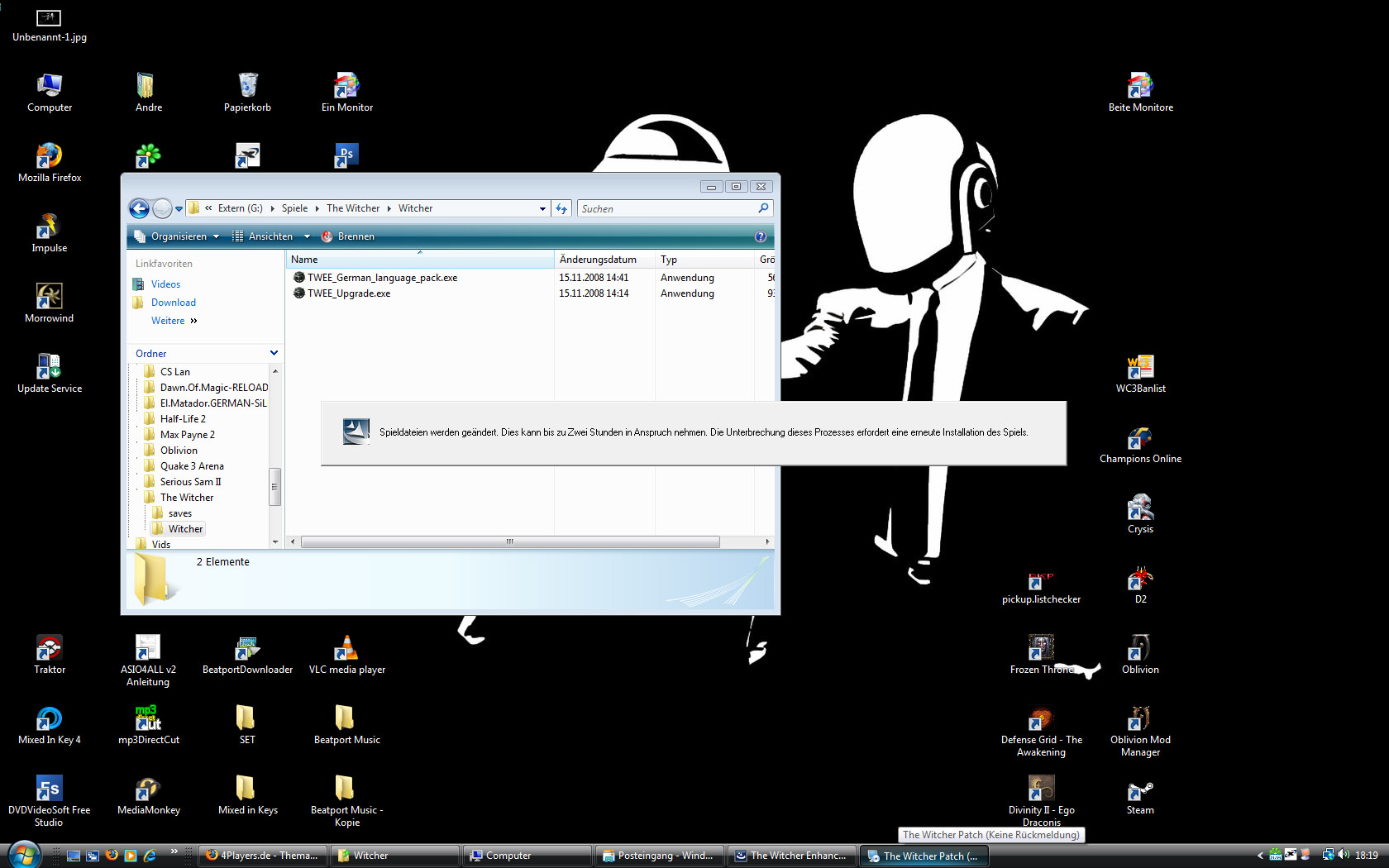This screenshot has width=1389, height=868.
Task: Open the Videos favorite link
Action: [x=165, y=284]
